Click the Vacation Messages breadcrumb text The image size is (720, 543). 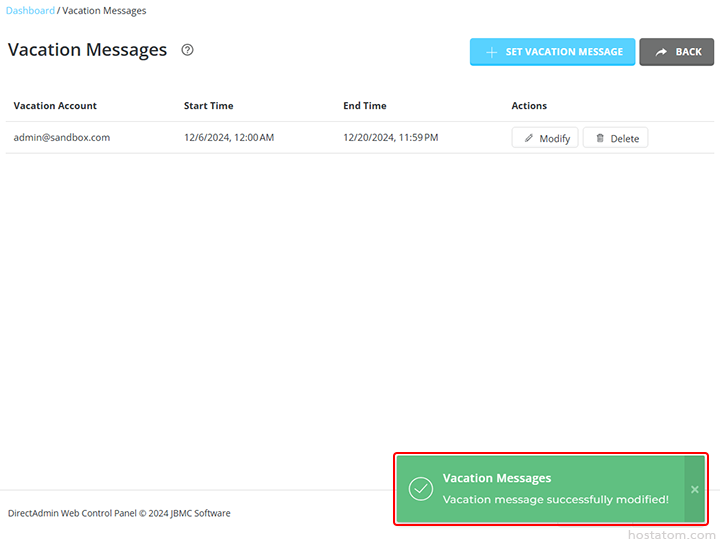pyautogui.click(x=104, y=11)
